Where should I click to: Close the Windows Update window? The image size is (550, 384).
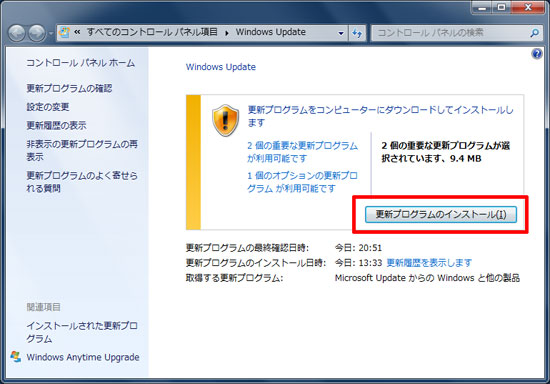(528, 7)
